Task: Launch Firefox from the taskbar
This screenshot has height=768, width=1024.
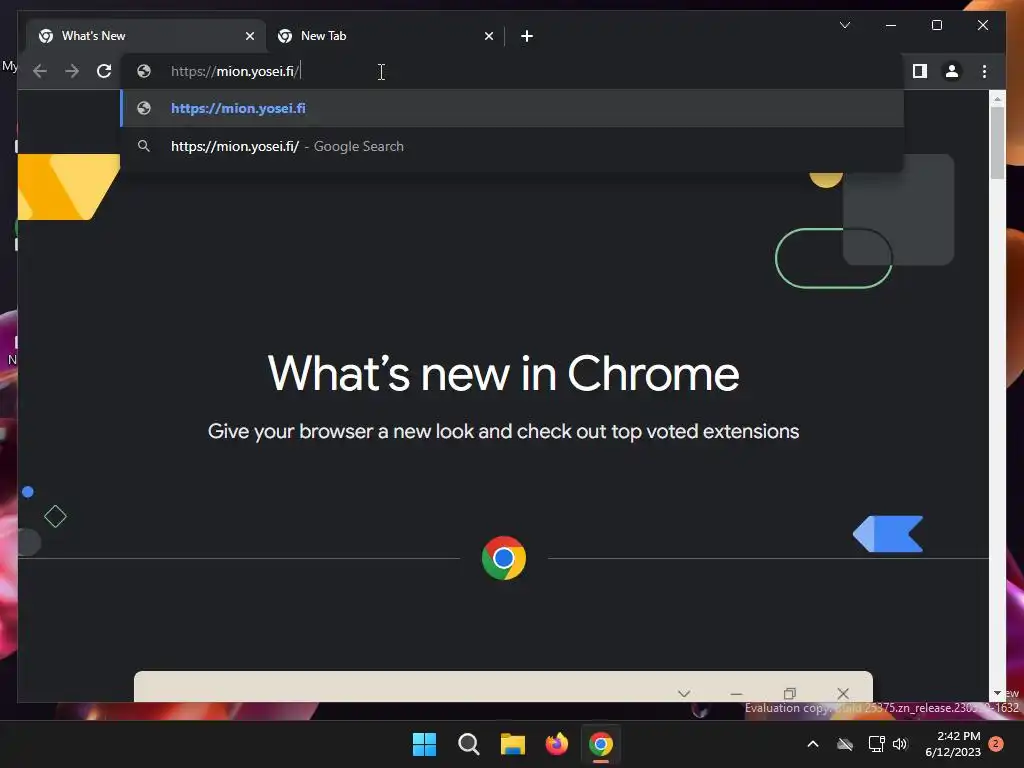Action: (556, 744)
